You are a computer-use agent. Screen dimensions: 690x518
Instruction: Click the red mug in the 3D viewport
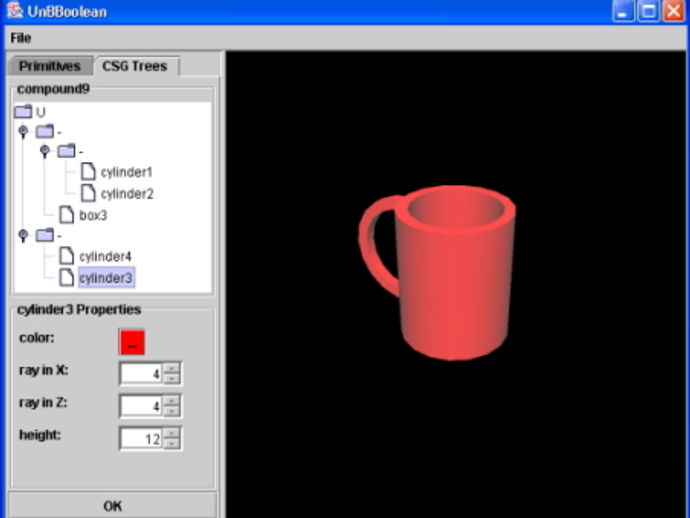tap(453, 282)
